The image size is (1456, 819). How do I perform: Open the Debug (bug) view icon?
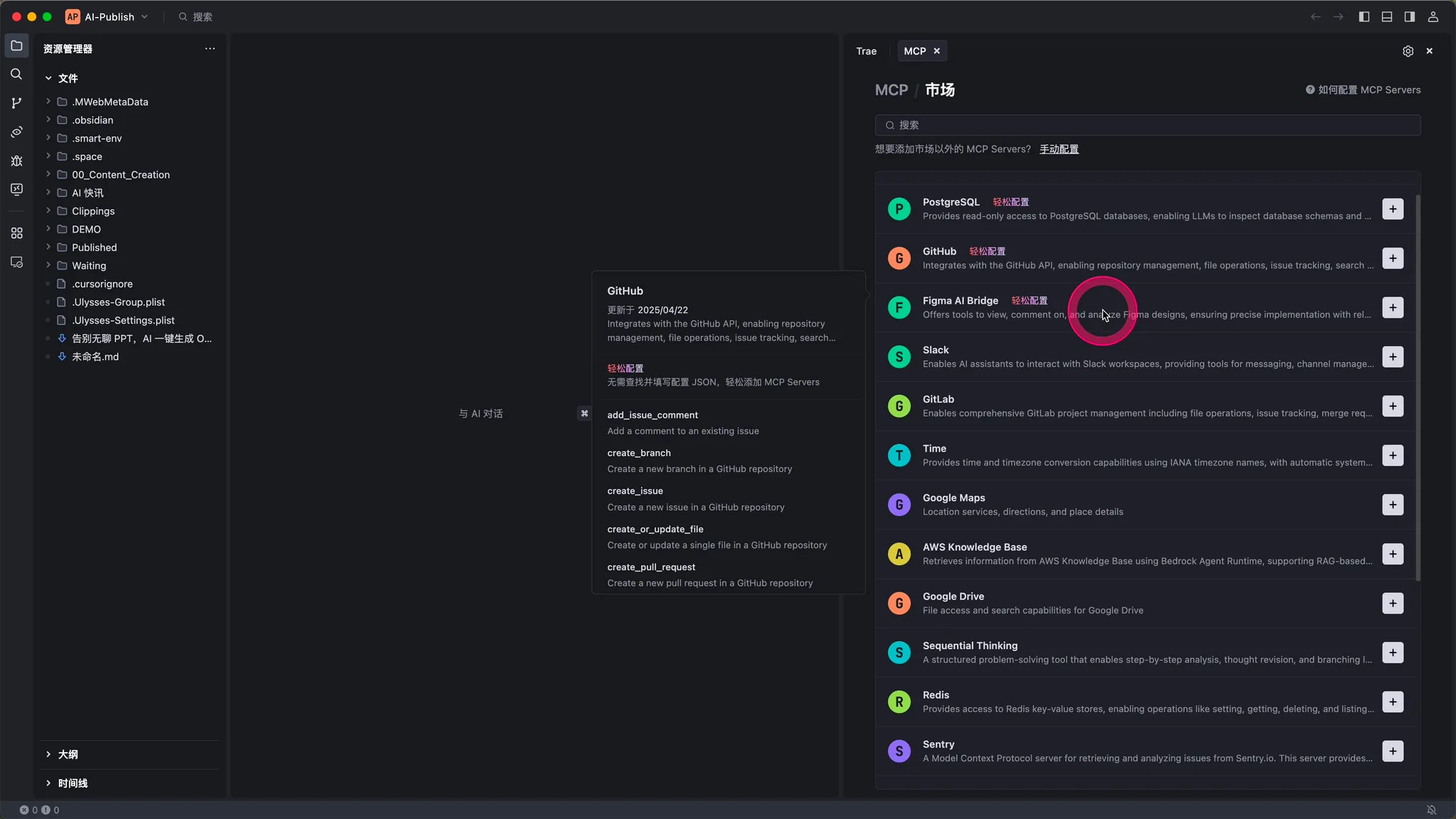16,161
